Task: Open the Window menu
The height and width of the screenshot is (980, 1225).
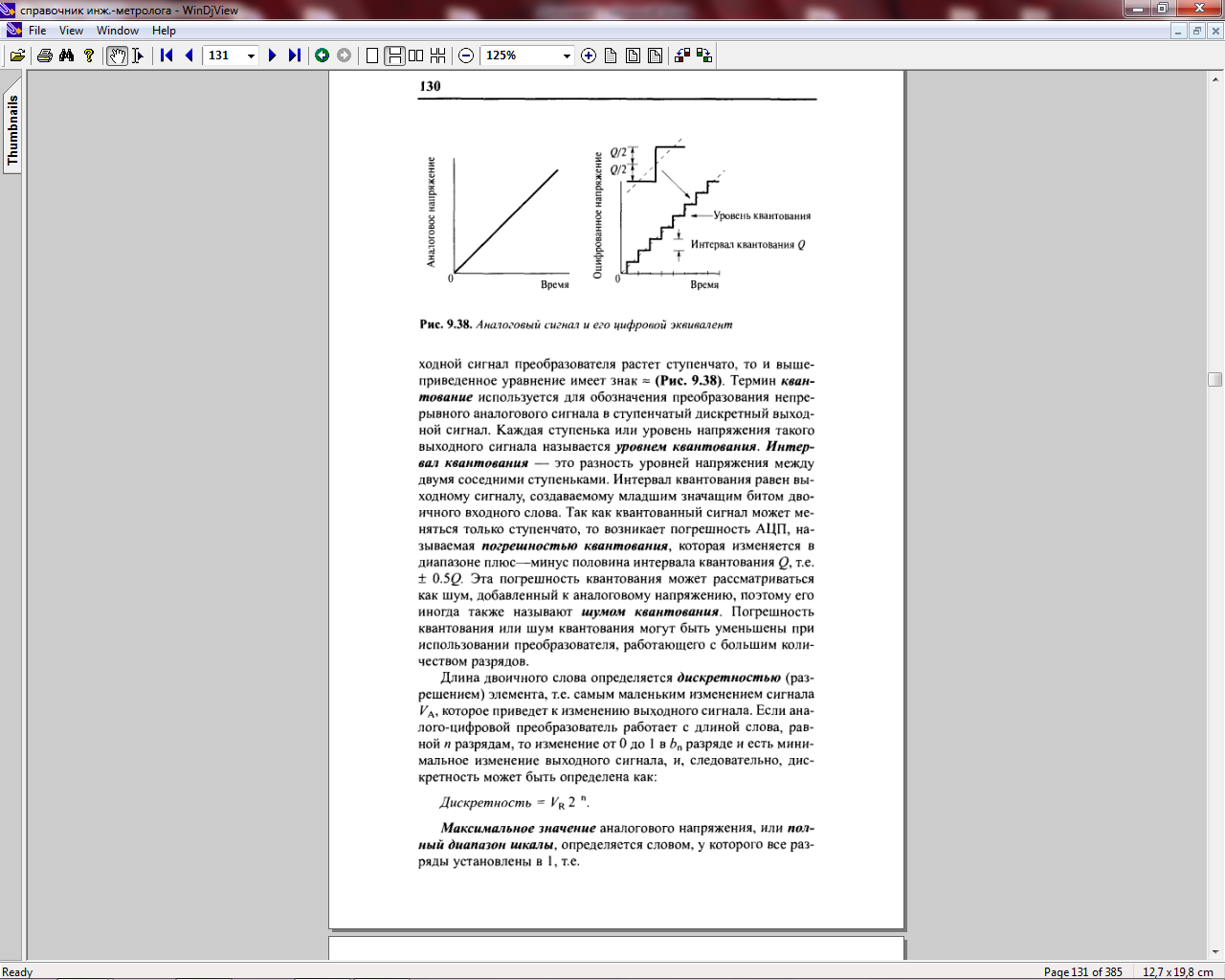Action: pos(118,31)
